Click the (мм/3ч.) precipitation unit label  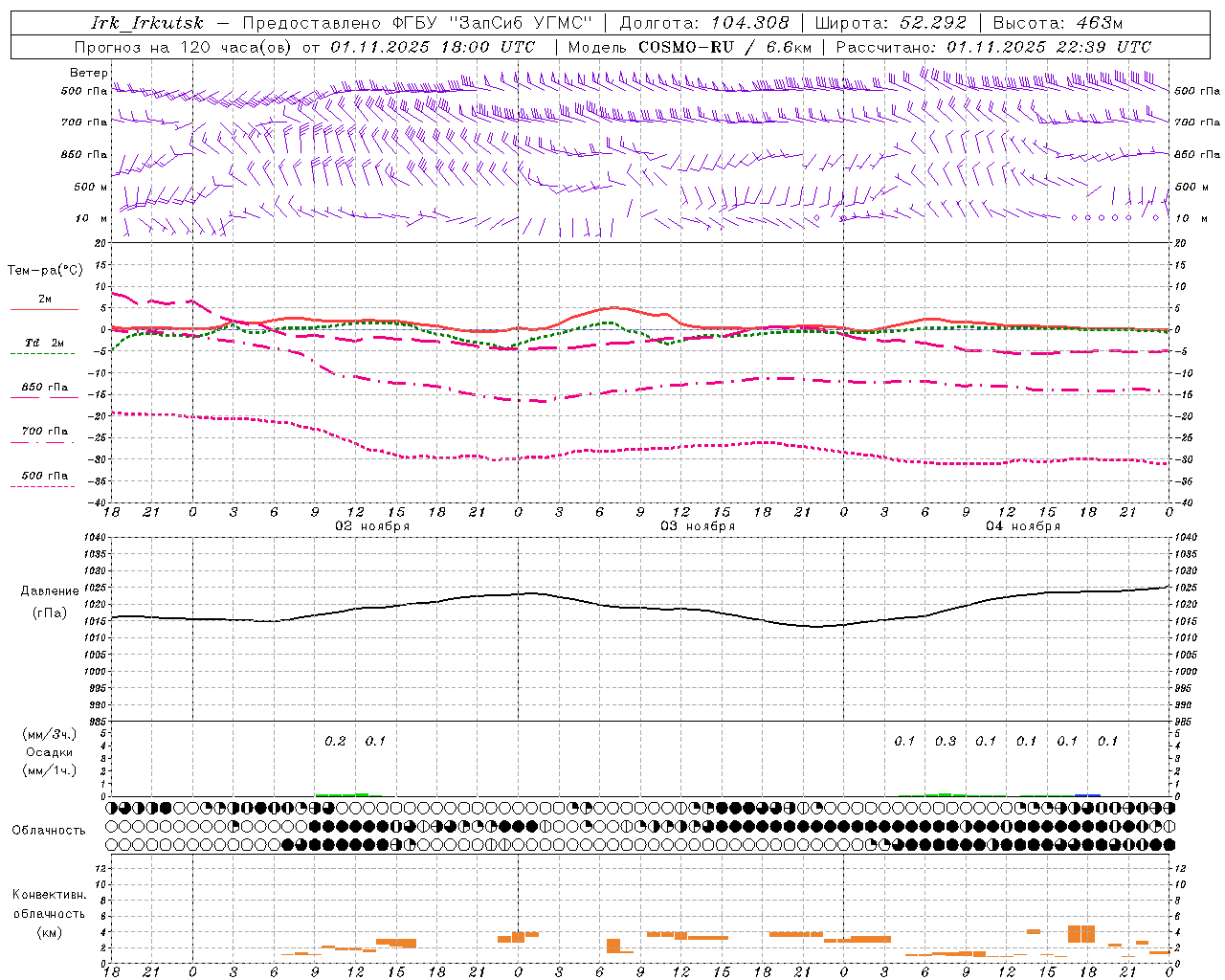click(49, 734)
